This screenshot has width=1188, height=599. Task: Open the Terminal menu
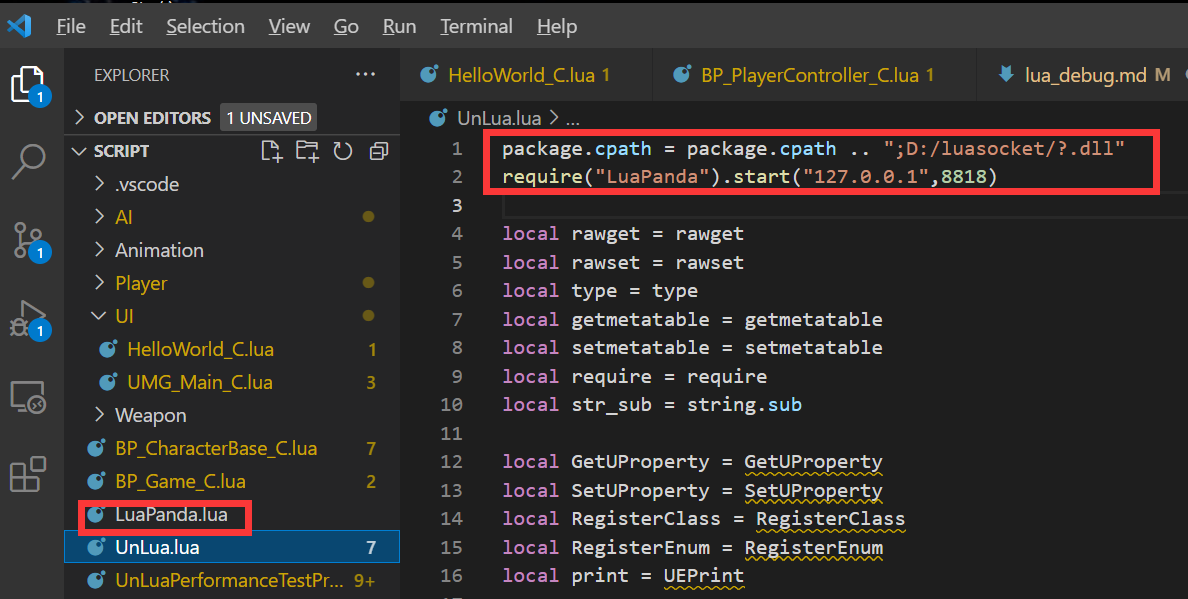(x=476, y=27)
